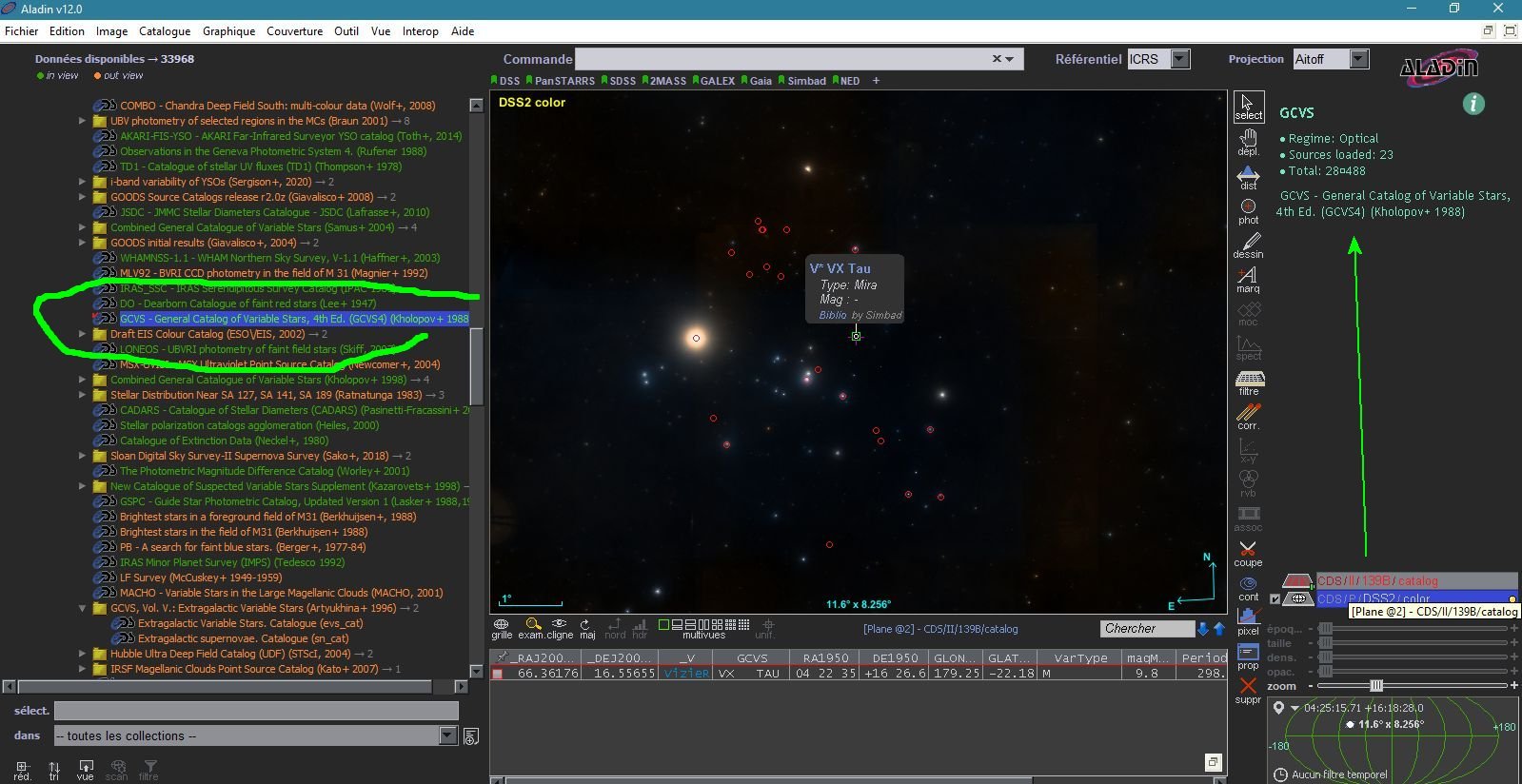This screenshot has width=1522, height=784.
Task: Select the single-view layout in multivues
Action: click(663, 624)
